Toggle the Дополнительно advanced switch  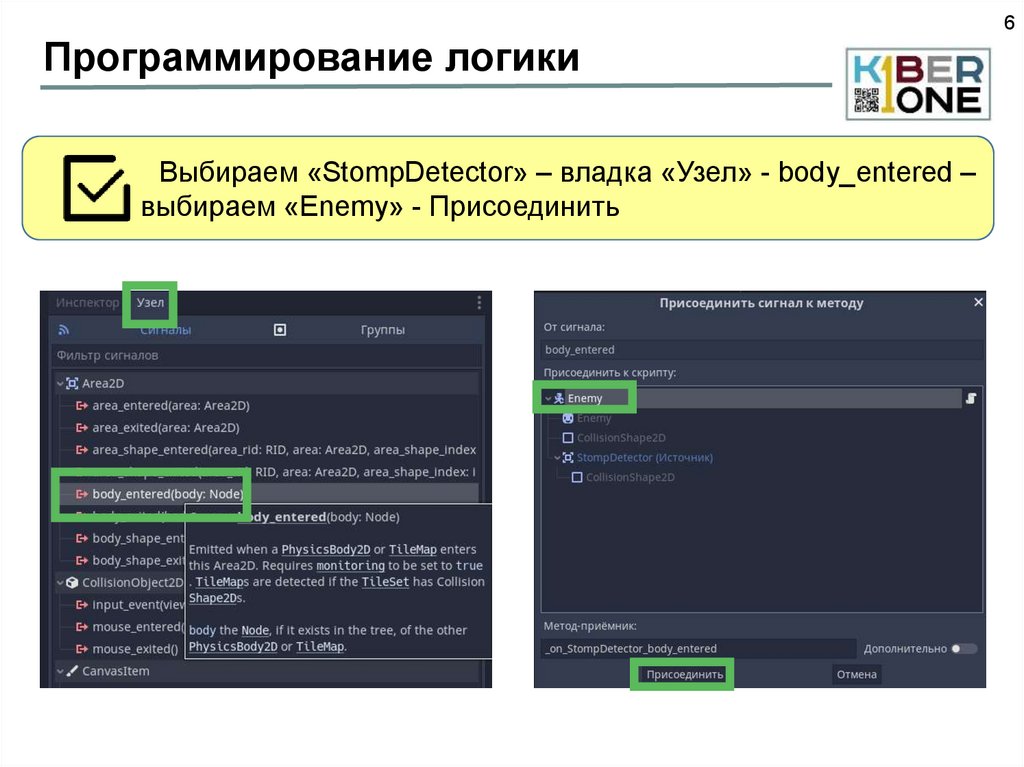pyautogui.click(x=963, y=648)
